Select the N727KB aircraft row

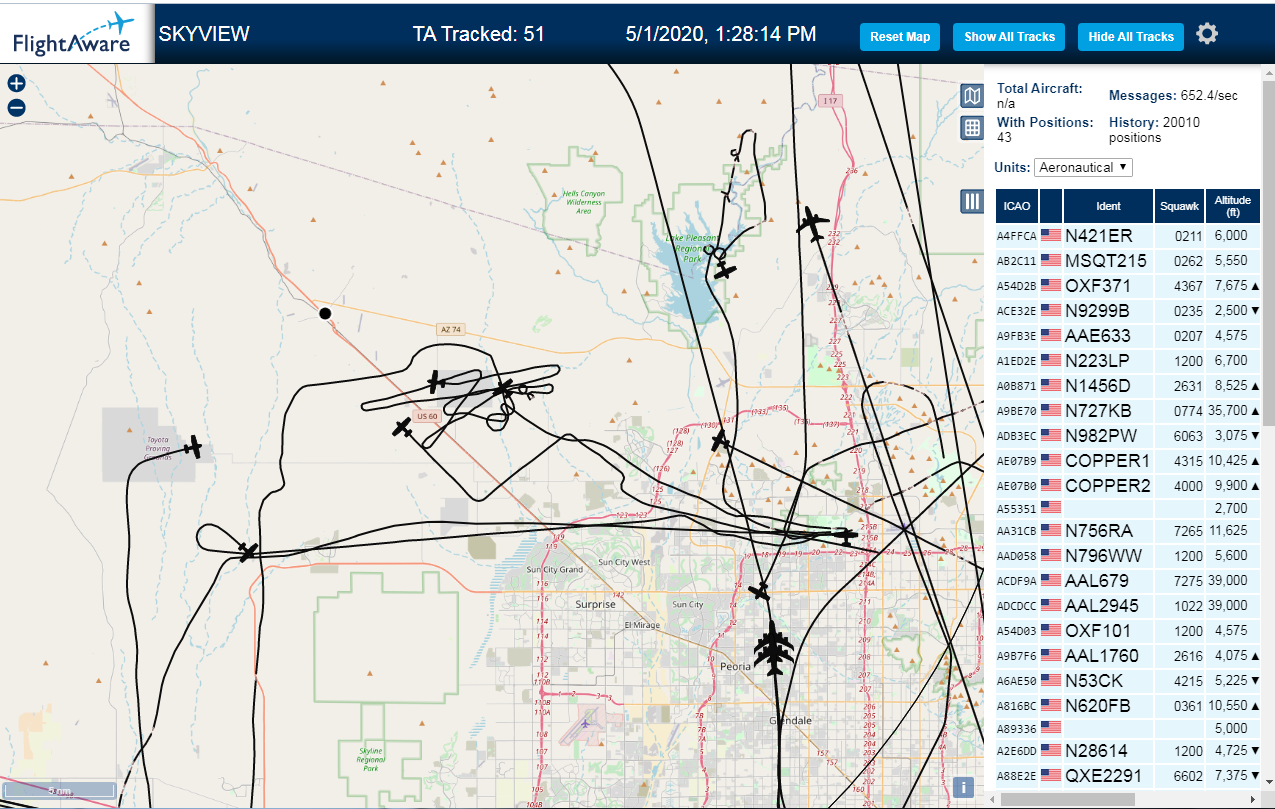point(1128,411)
